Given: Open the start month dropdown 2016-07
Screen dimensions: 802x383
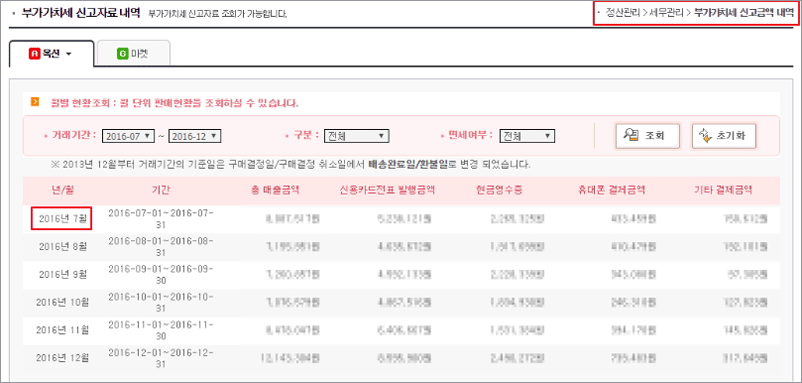Looking at the screenshot, I should click(x=128, y=136).
